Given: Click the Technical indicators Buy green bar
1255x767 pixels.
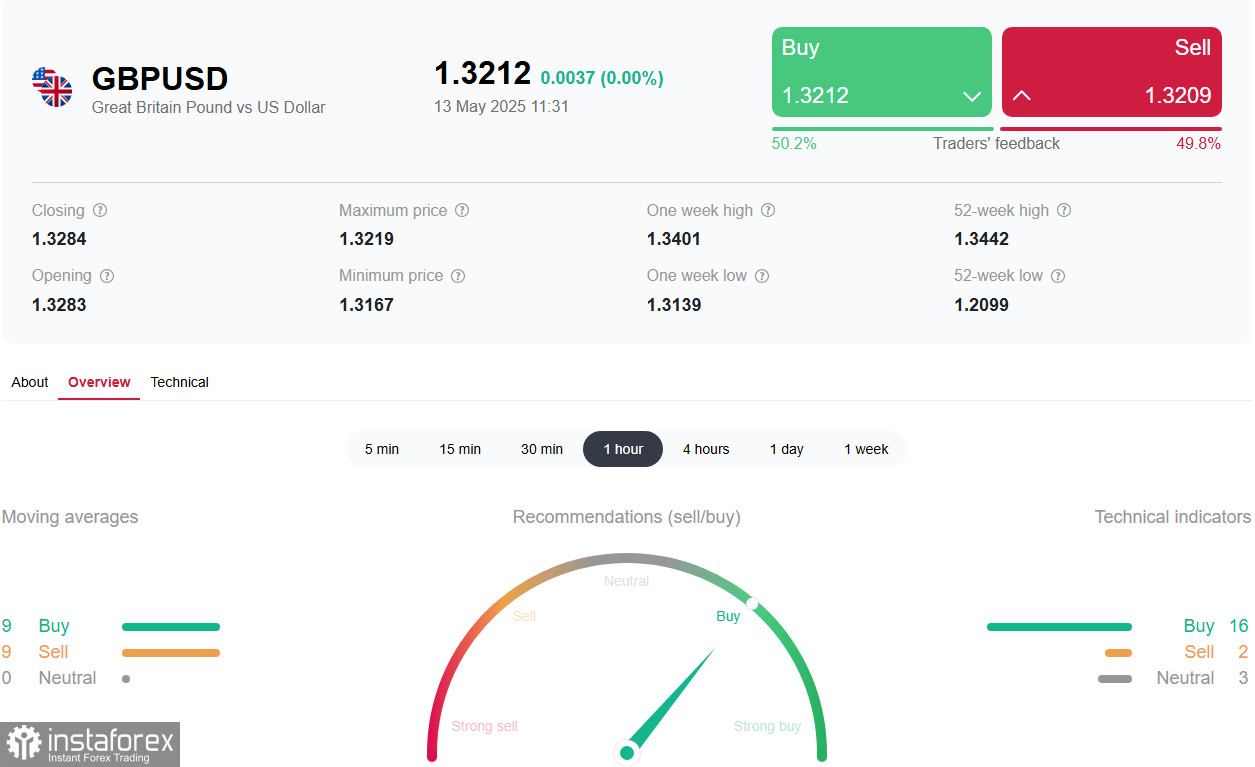Looking at the screenshot, I should click(x=1059, y=627).
